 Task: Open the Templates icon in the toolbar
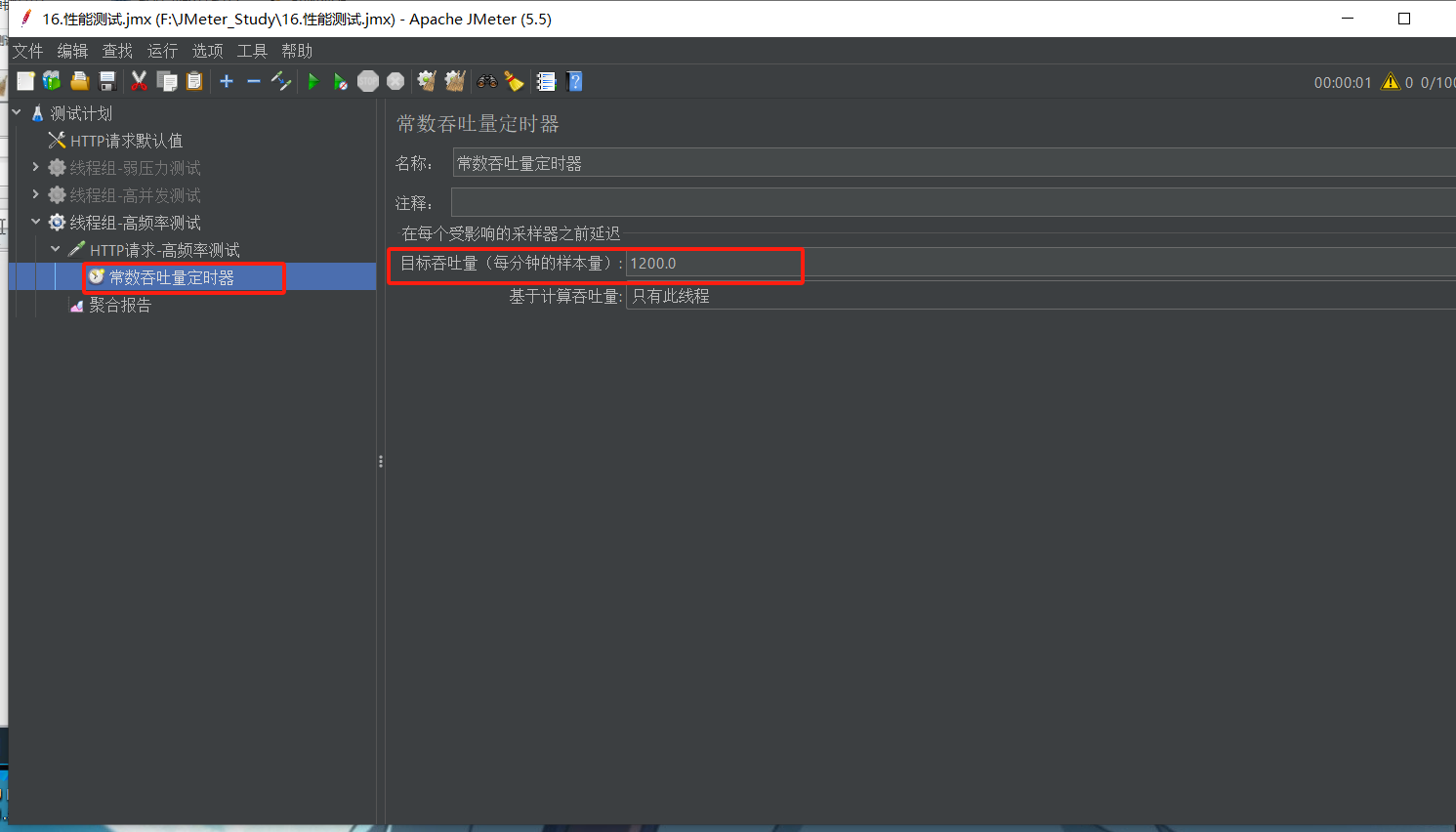click(52, 81)
